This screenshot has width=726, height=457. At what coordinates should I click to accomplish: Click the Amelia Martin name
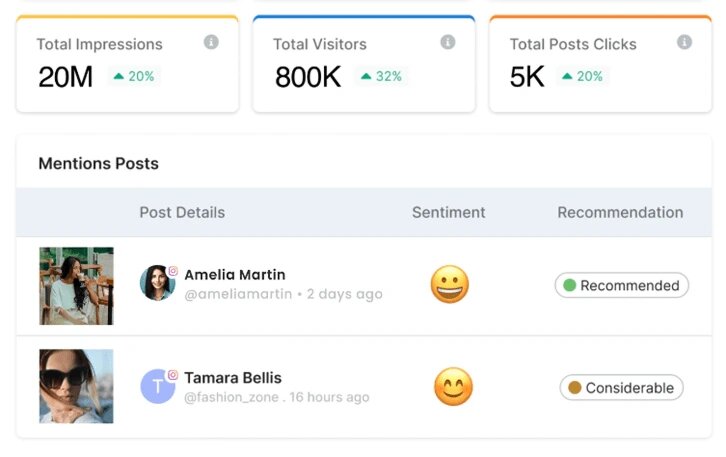[x=235, y=275]
